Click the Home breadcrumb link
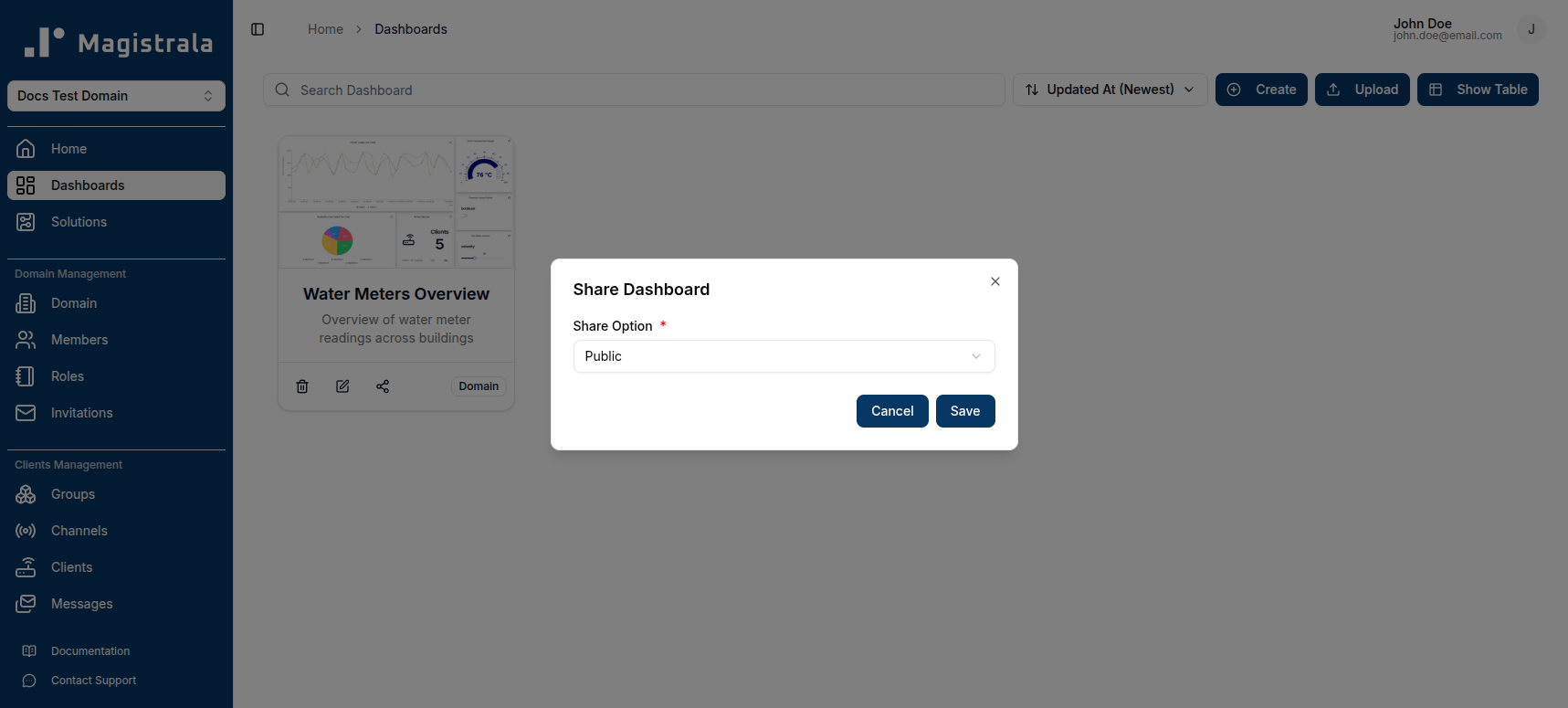The width and height of the screenshot is (1568, 708). coord(325,29)
